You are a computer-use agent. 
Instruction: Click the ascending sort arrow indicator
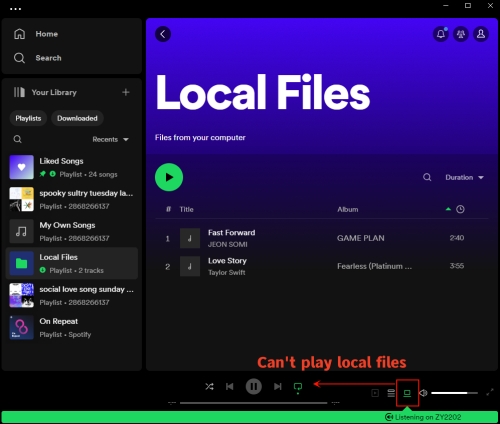[448, 209]
